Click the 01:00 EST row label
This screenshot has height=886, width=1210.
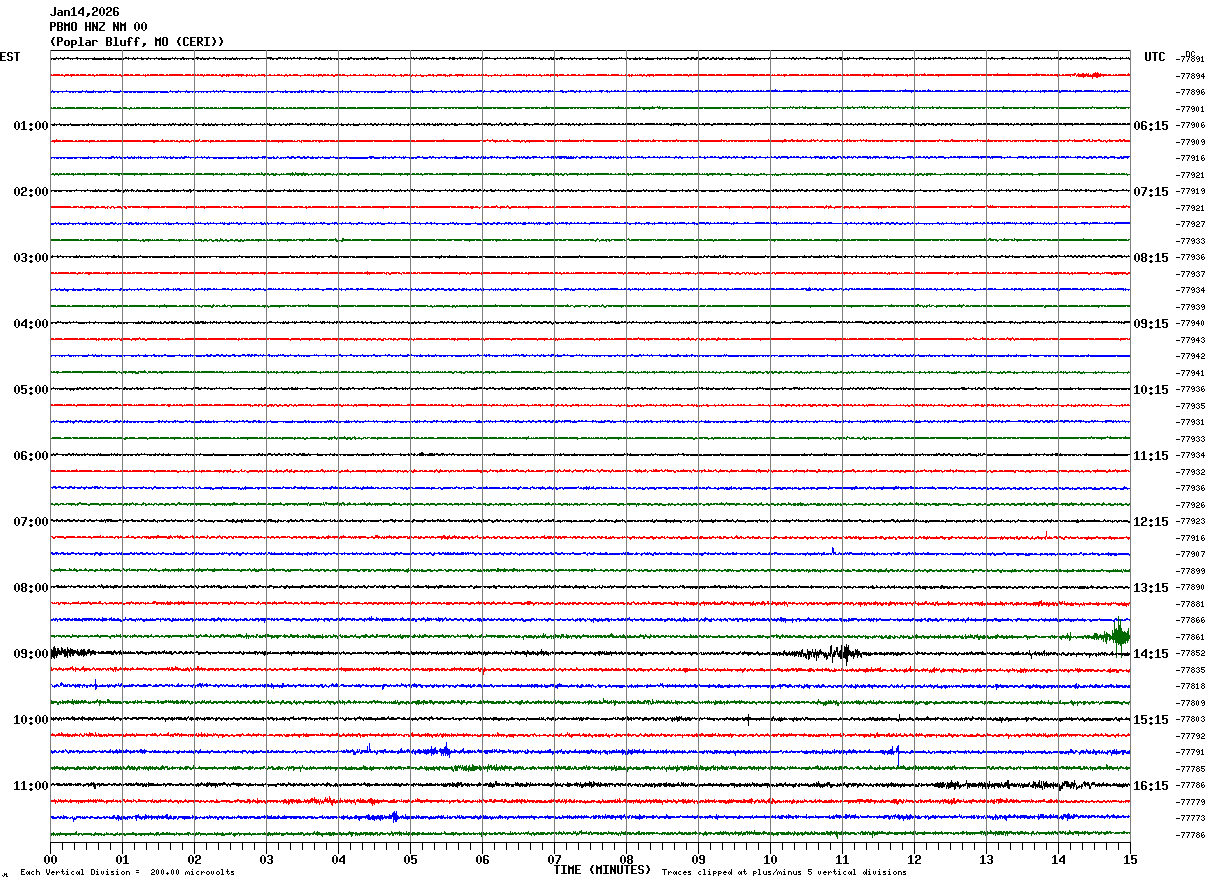click(30, 126)
